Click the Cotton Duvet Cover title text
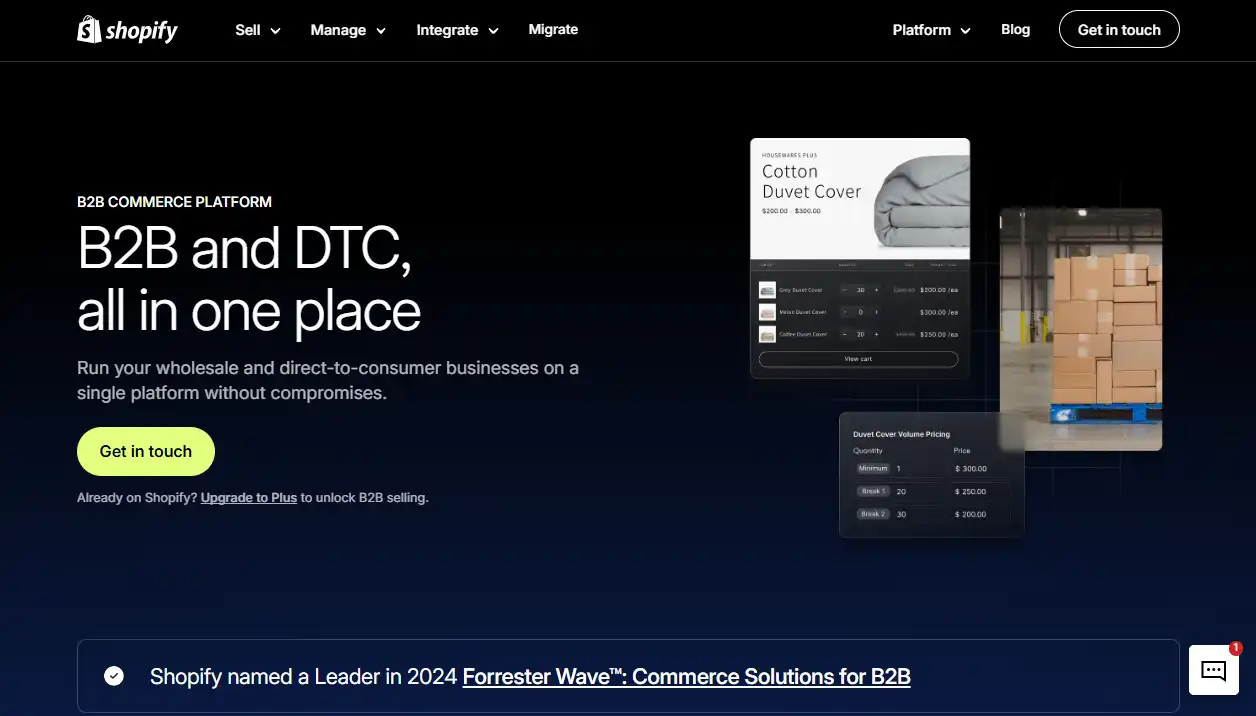 pyautogui.click(x=811, y=181)
